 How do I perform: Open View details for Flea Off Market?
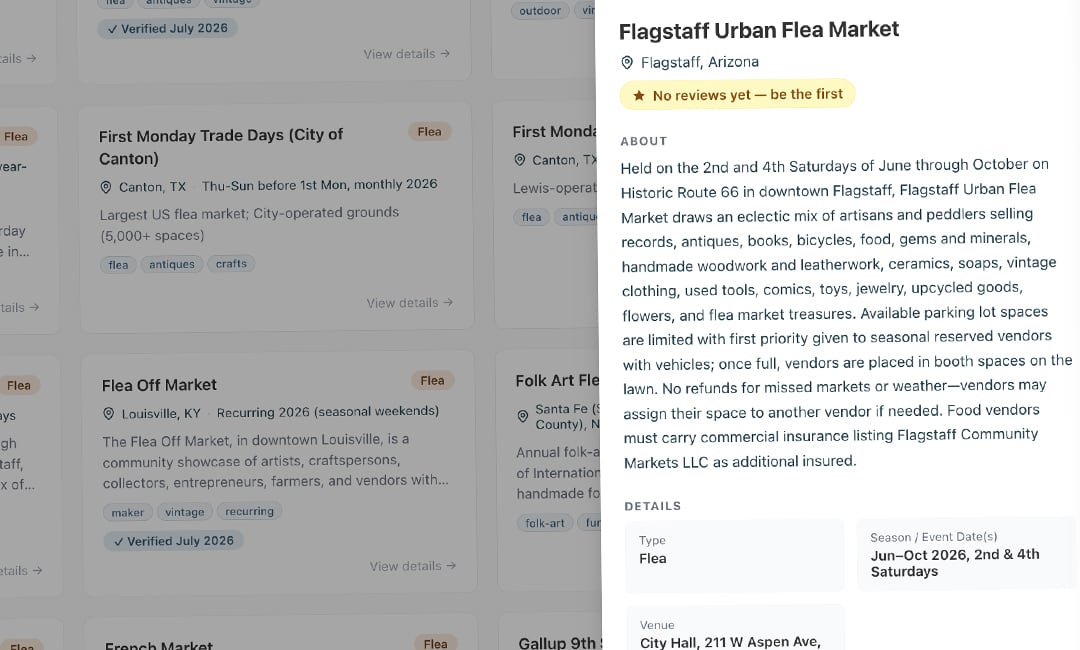tap(413, 566)
